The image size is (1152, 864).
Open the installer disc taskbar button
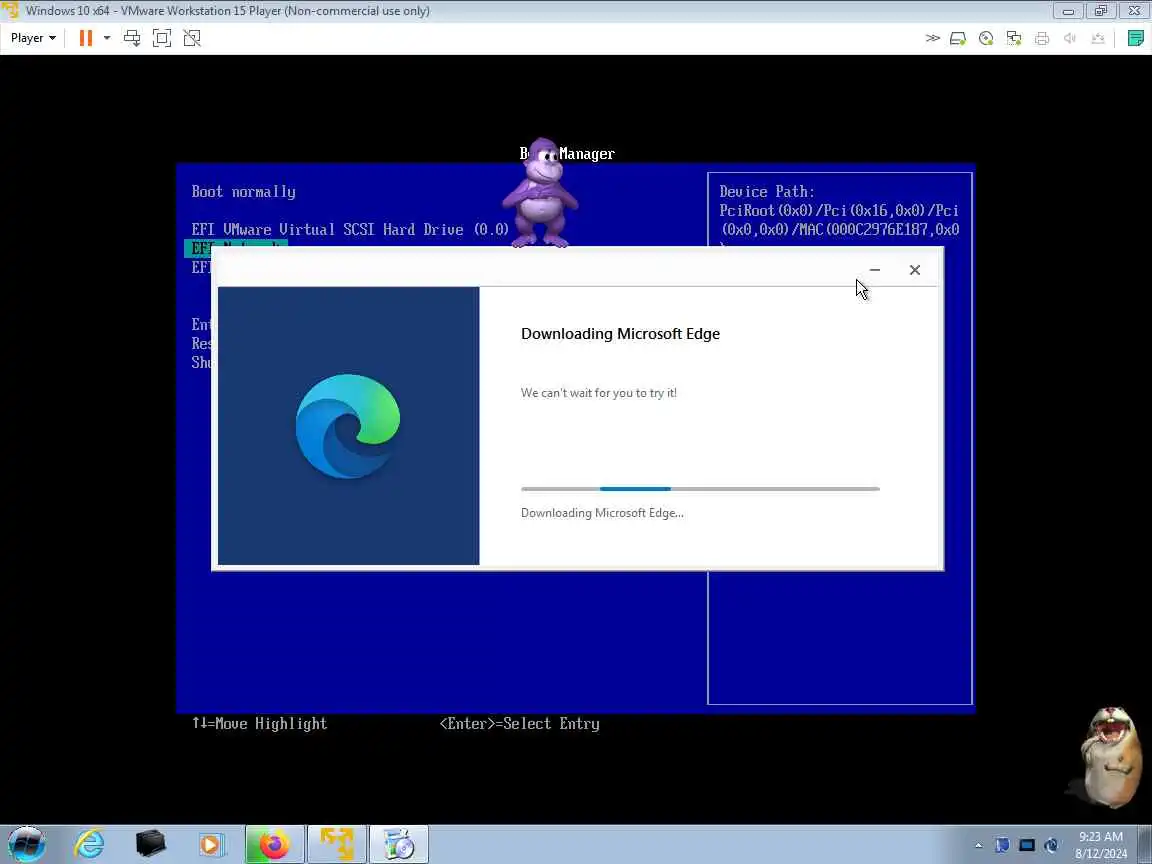[399, 844]
